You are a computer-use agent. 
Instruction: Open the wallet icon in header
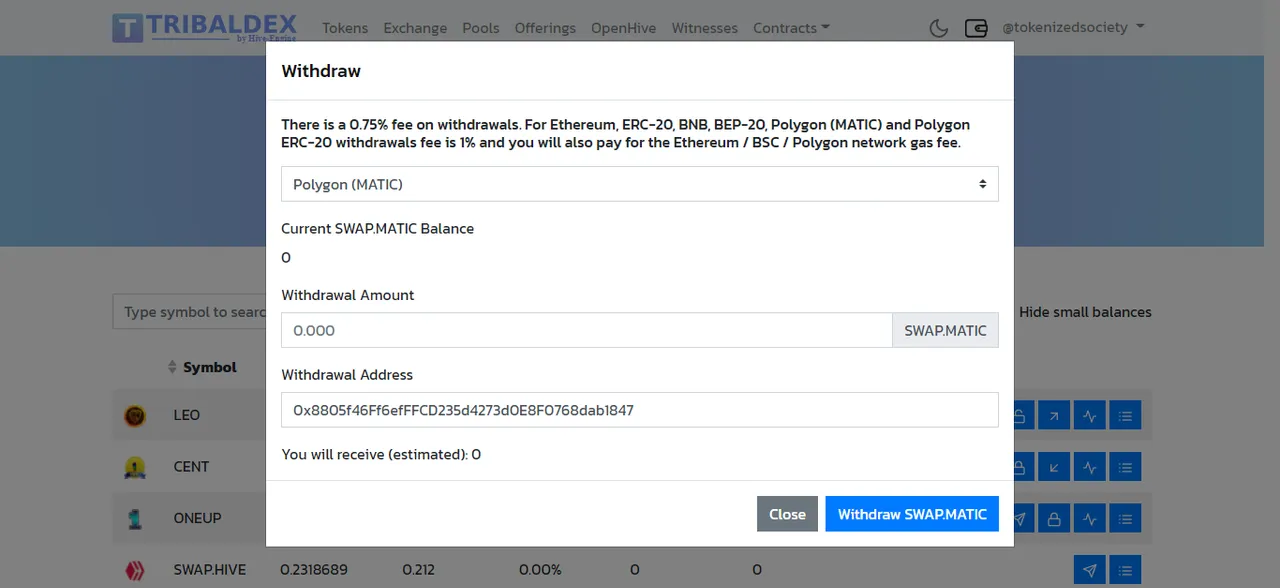tap(976, 28)
